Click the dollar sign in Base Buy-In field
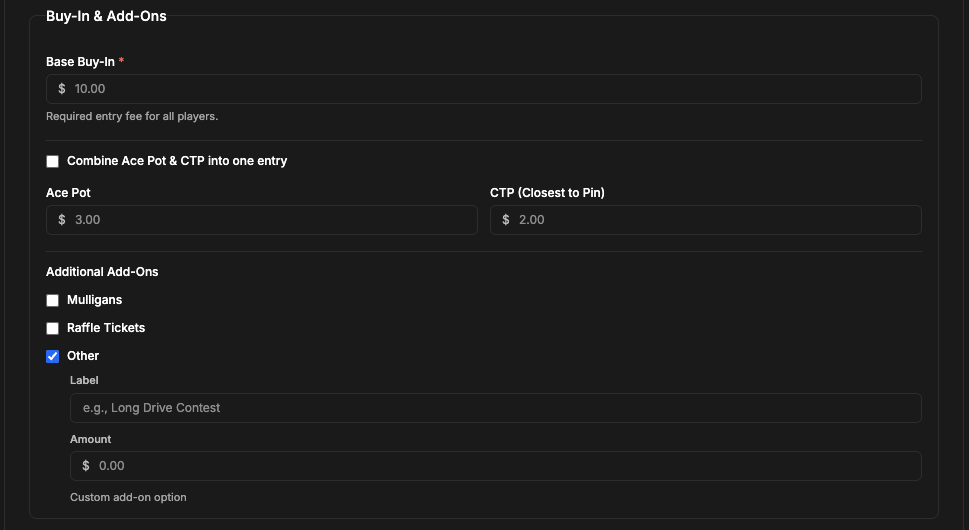This screenshot has height=530, width=969. coord(62,89)
